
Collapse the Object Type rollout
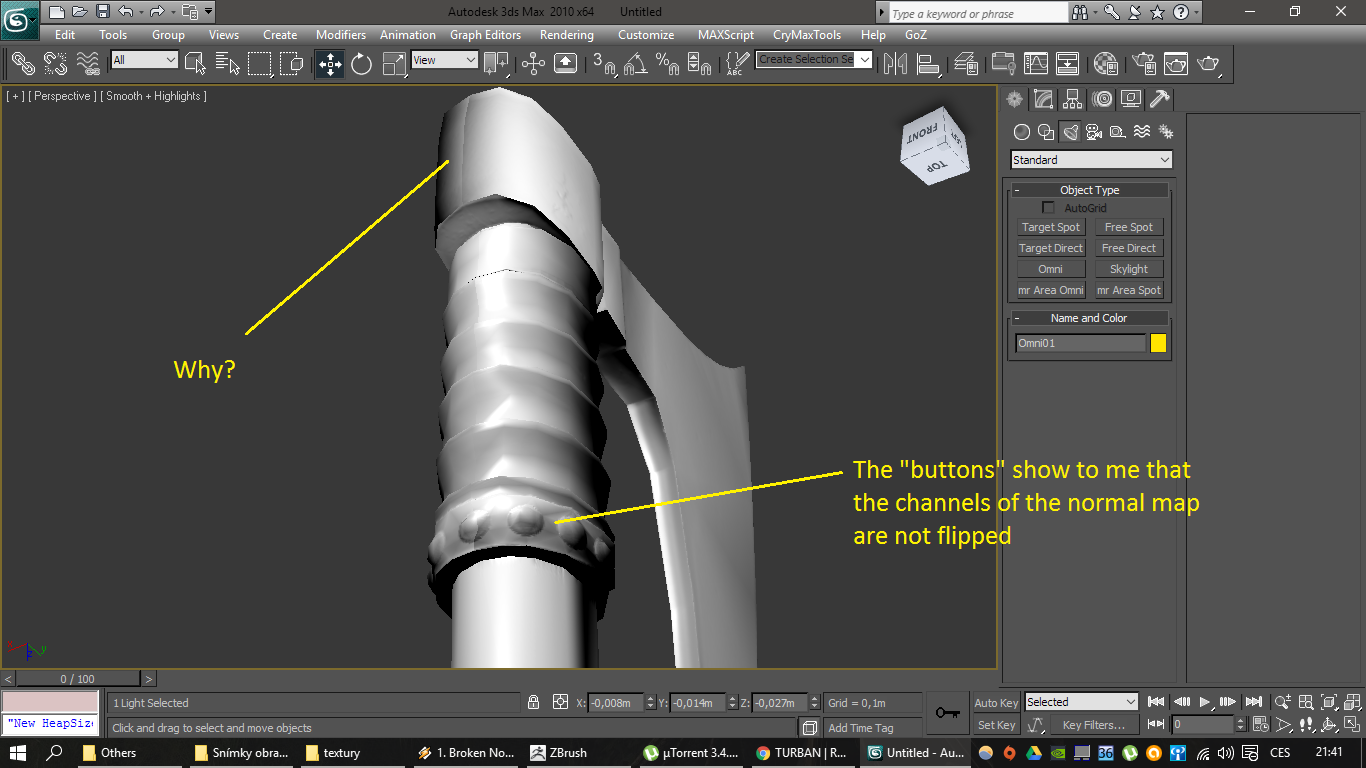[x=1089, y=190]
